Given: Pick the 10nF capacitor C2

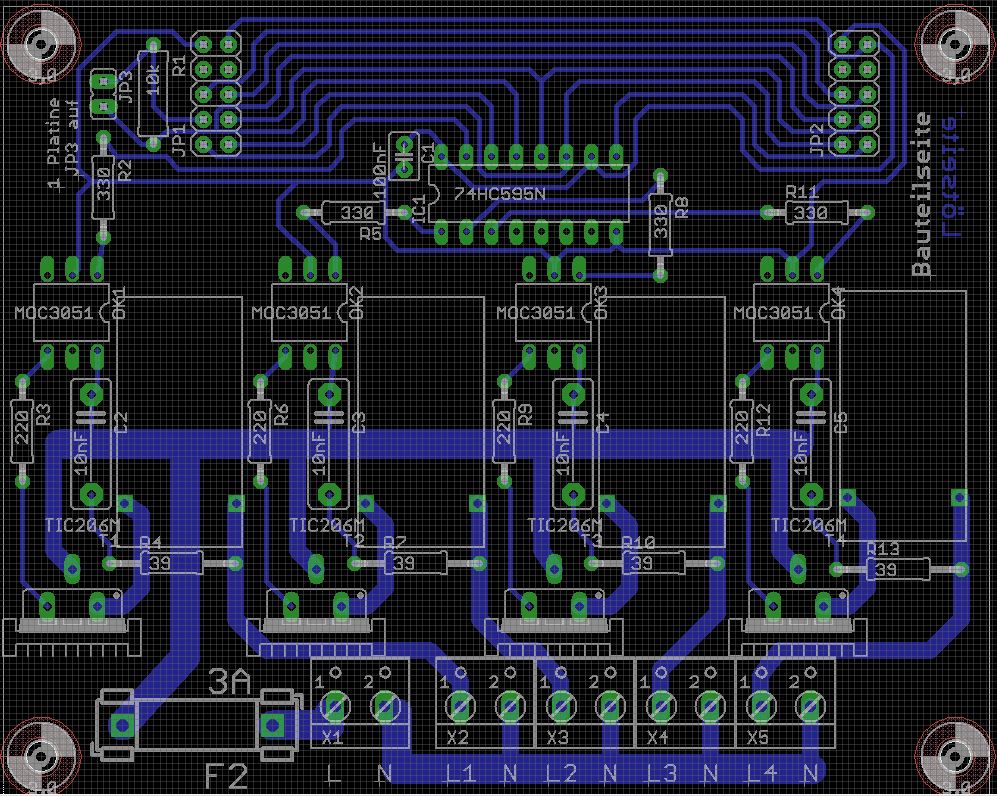Looking at the screenshot, I should [x=92, y=444].
